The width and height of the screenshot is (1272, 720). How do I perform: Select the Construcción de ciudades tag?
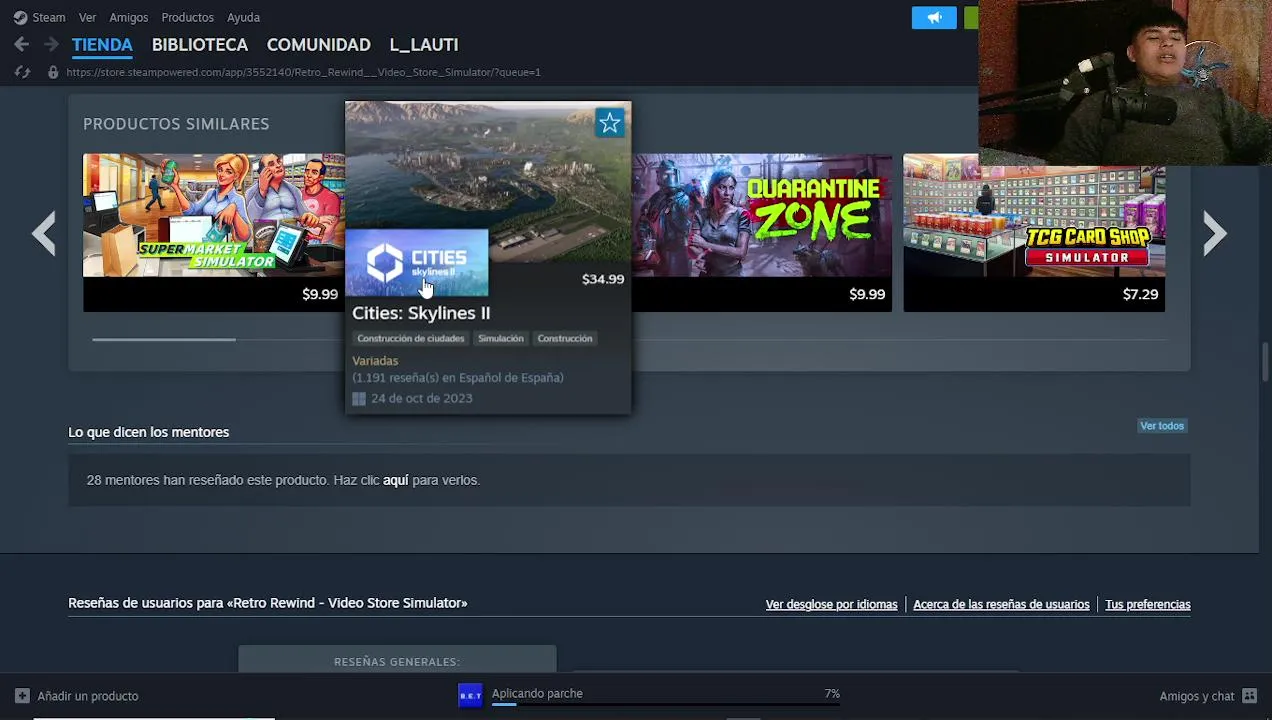pyautogui.click(x=410, y=338)
